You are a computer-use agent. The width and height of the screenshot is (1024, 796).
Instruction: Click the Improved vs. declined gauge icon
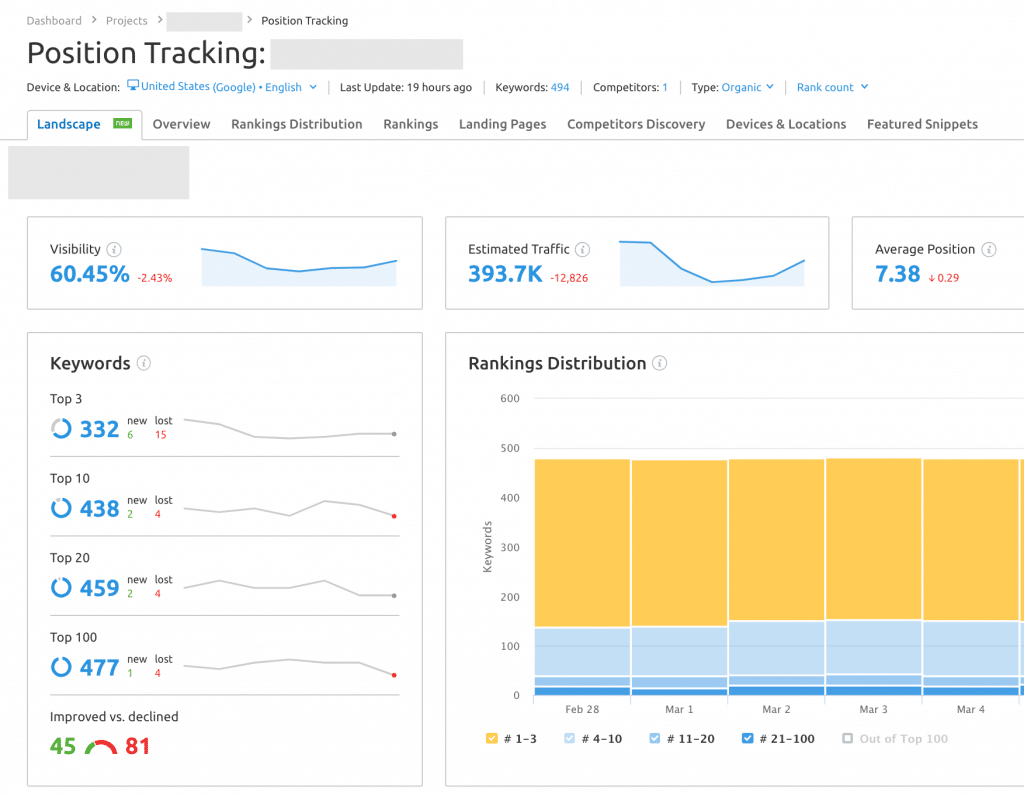pyautogui.click(x=100, y=747)
